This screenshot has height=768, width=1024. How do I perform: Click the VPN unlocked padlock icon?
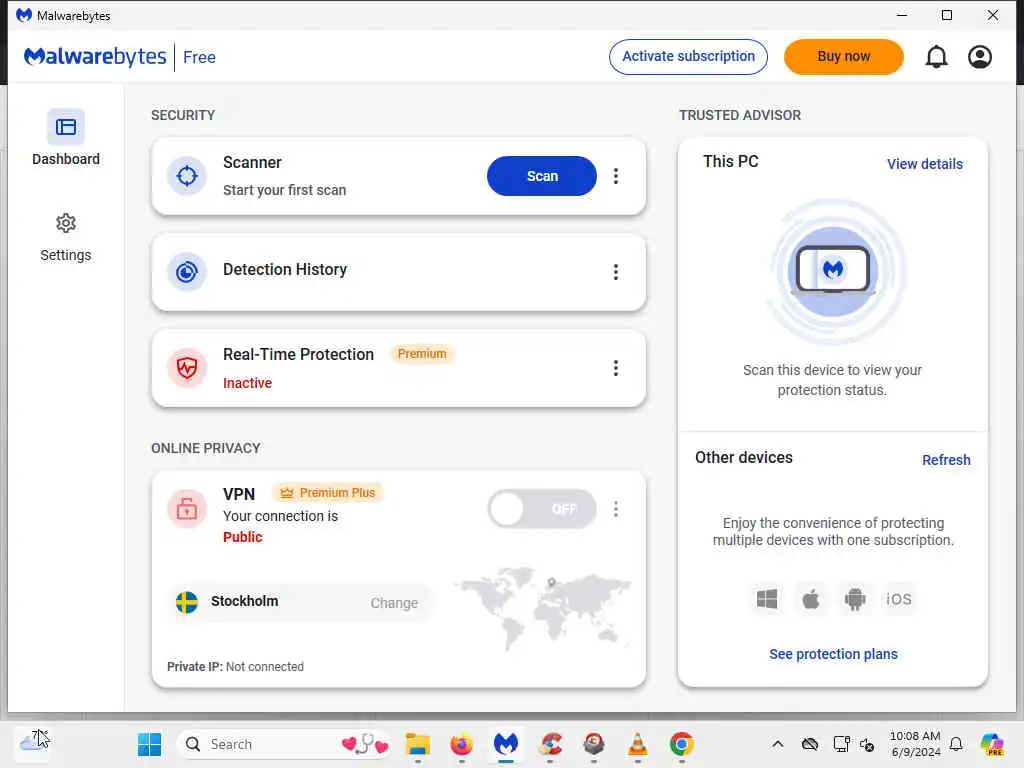[x=187, y=508]
